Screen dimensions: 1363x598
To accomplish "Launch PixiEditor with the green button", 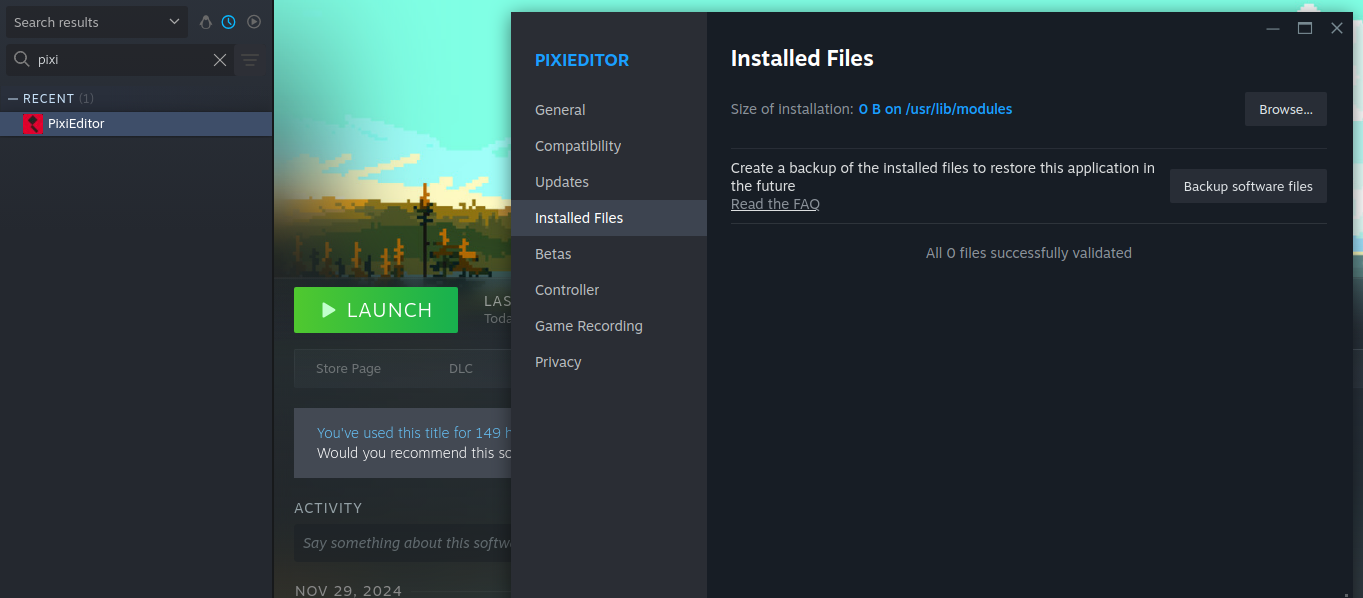I will (376, 310).
